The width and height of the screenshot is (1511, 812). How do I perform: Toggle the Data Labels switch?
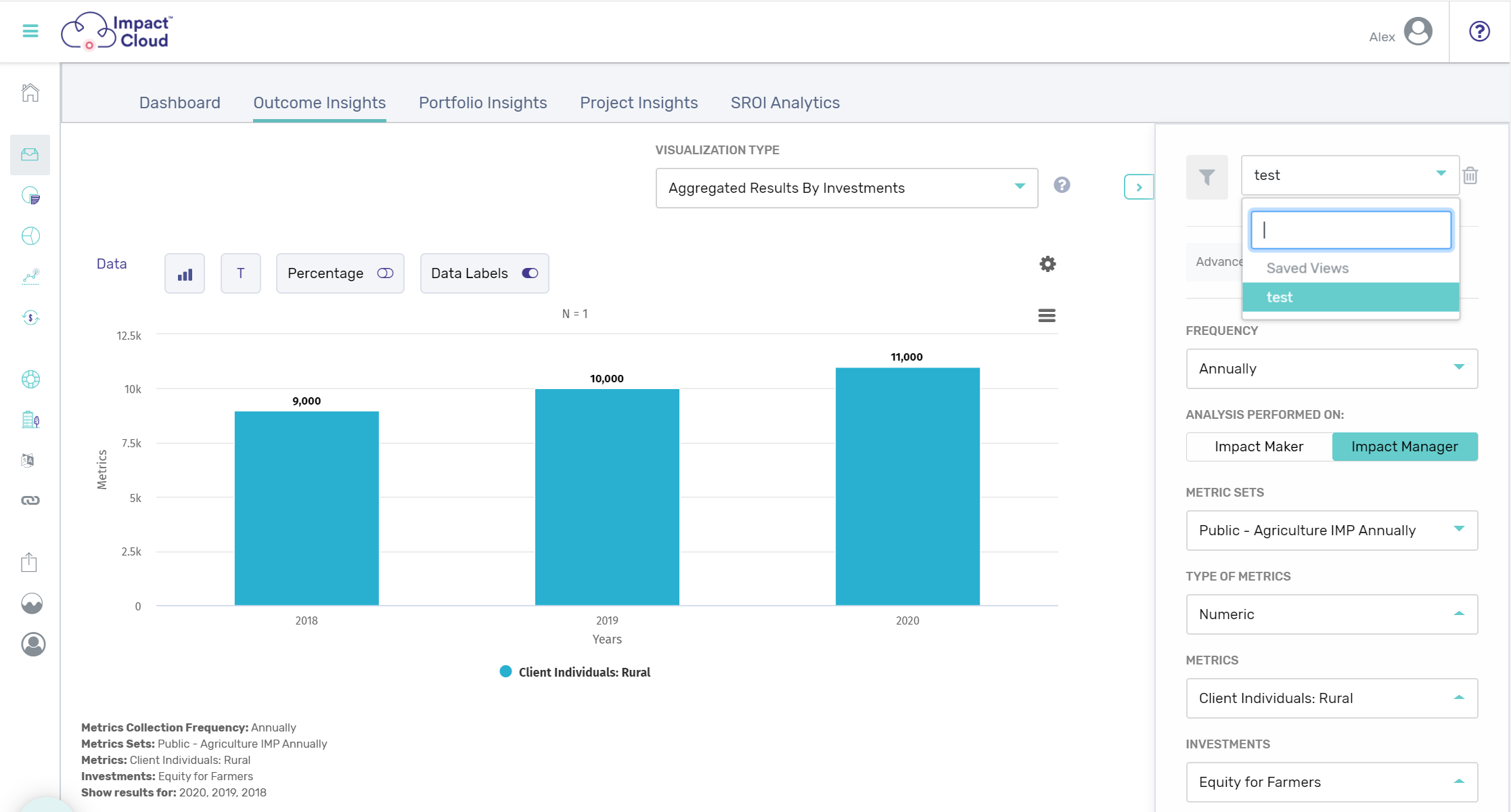(530, 273)
